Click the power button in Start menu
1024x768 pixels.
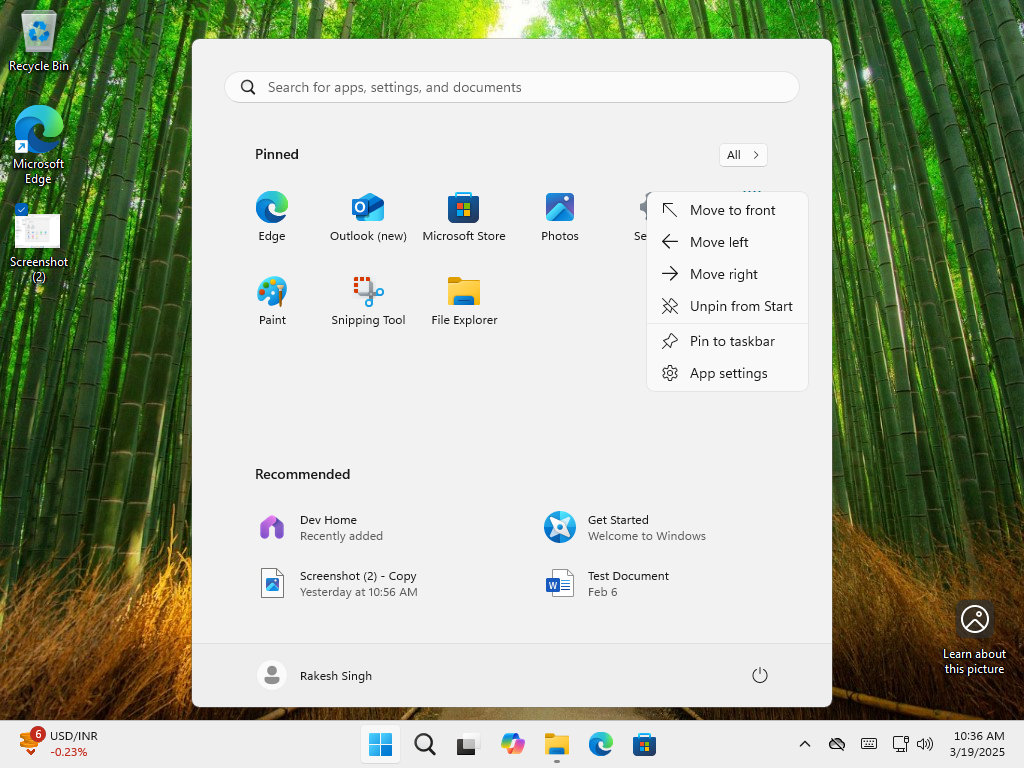tap(759, 675)
